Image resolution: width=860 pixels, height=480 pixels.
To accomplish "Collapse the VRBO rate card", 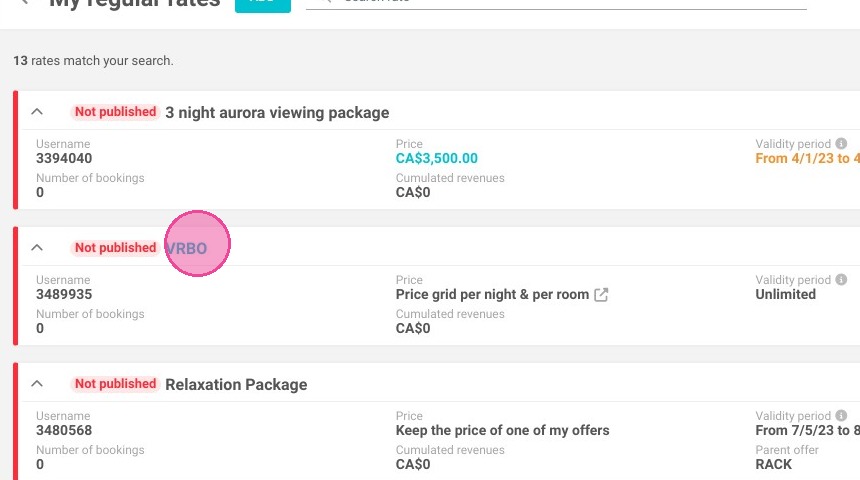I will point(37,248).
